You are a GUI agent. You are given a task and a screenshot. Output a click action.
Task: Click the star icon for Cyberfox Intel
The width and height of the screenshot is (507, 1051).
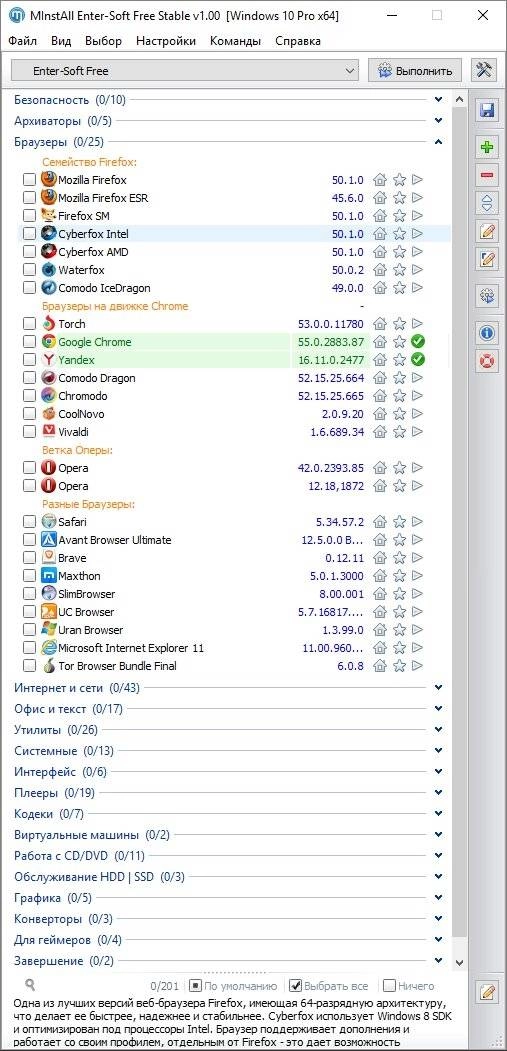(399, 233)
